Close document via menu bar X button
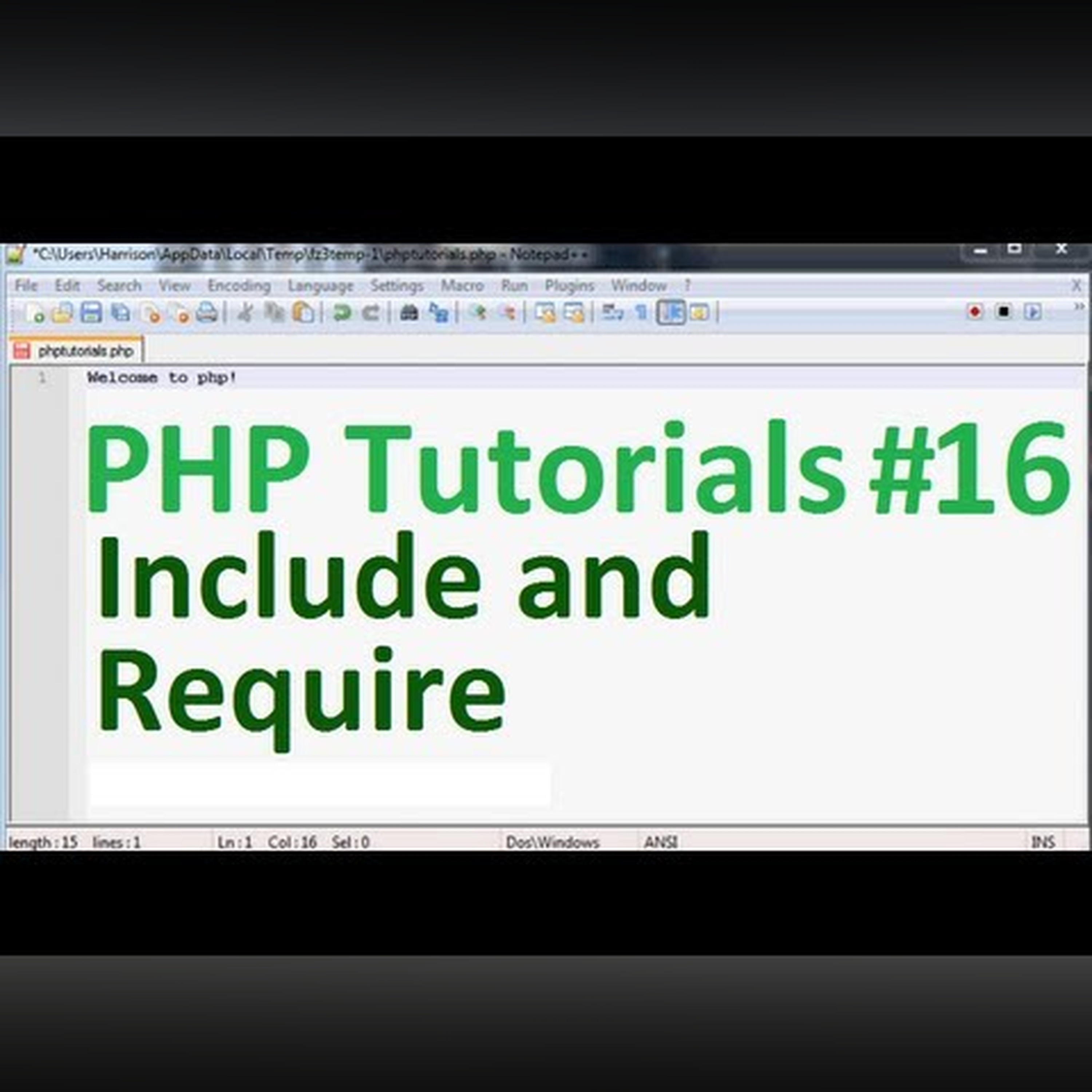The width and height of the screenshot is (1092, 1092). (1077, 285)
